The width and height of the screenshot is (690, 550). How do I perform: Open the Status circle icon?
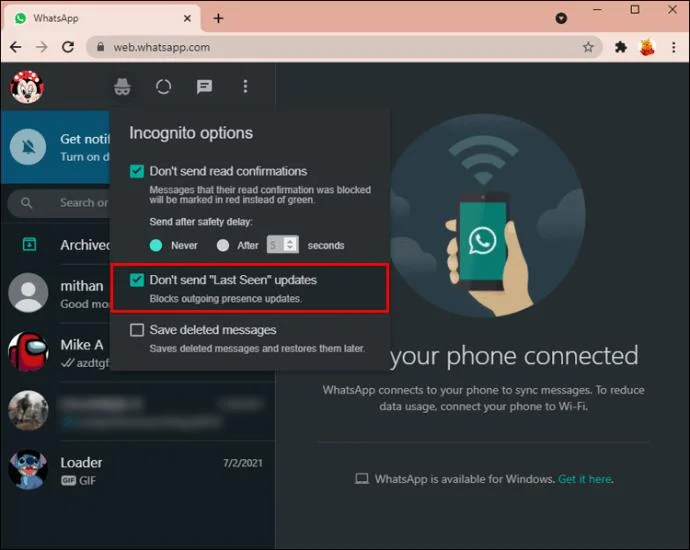163,87
